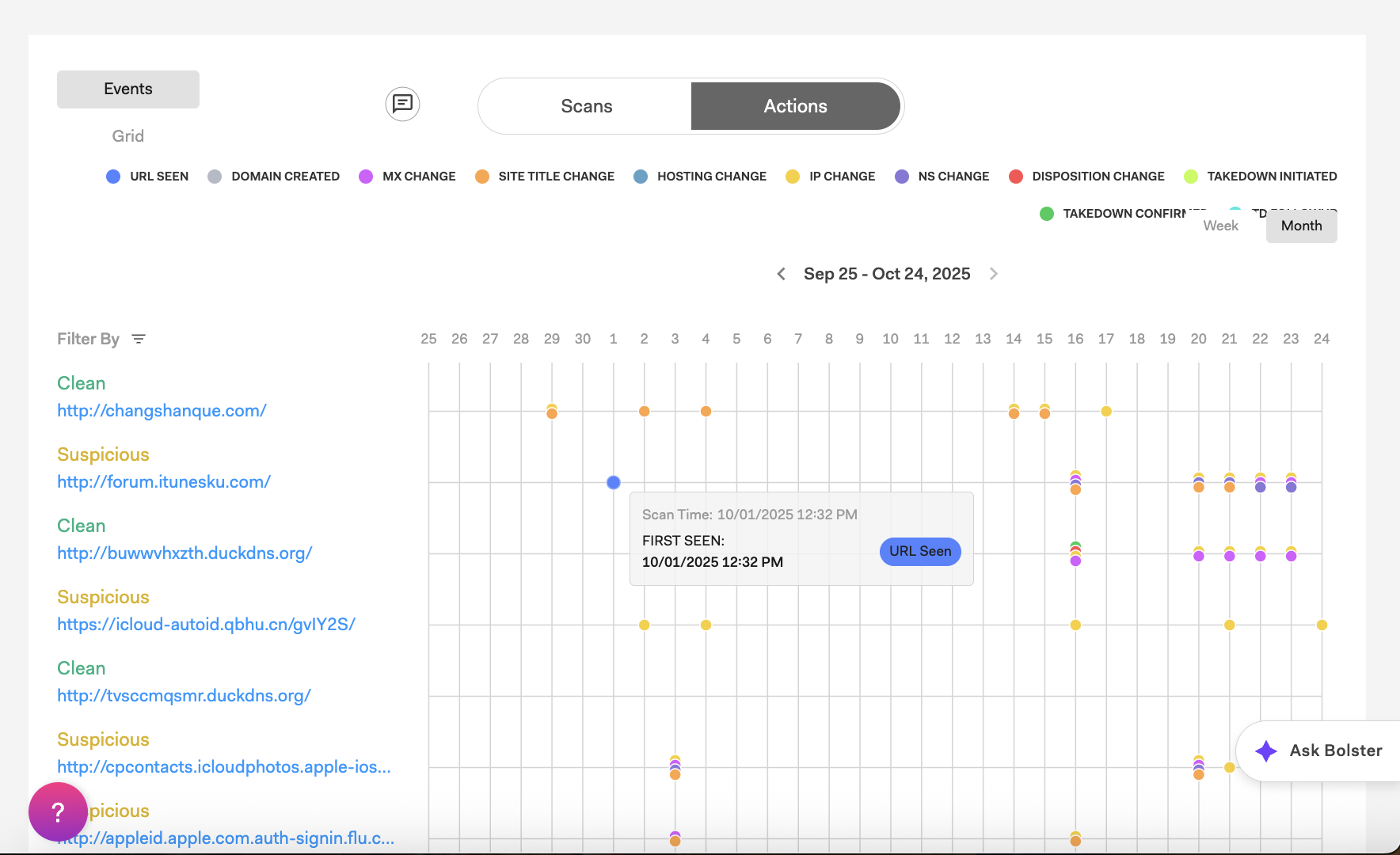
Task: Click the IP Change yellow legend swatch
Action: click(793, 177)
